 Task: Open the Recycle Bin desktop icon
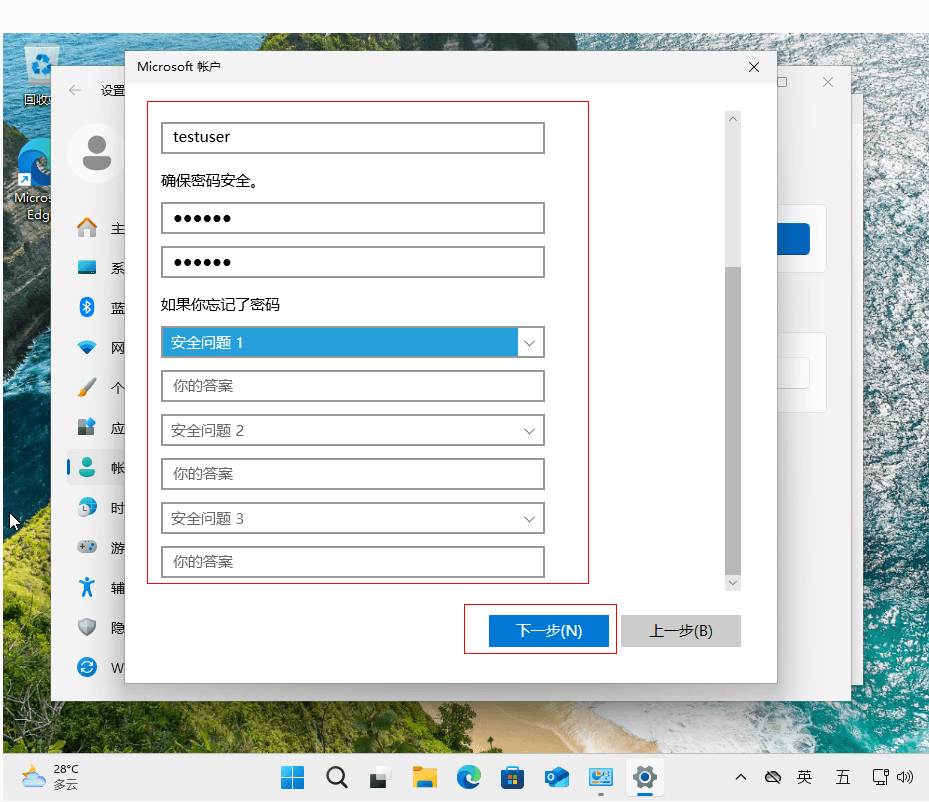(39, 76)
